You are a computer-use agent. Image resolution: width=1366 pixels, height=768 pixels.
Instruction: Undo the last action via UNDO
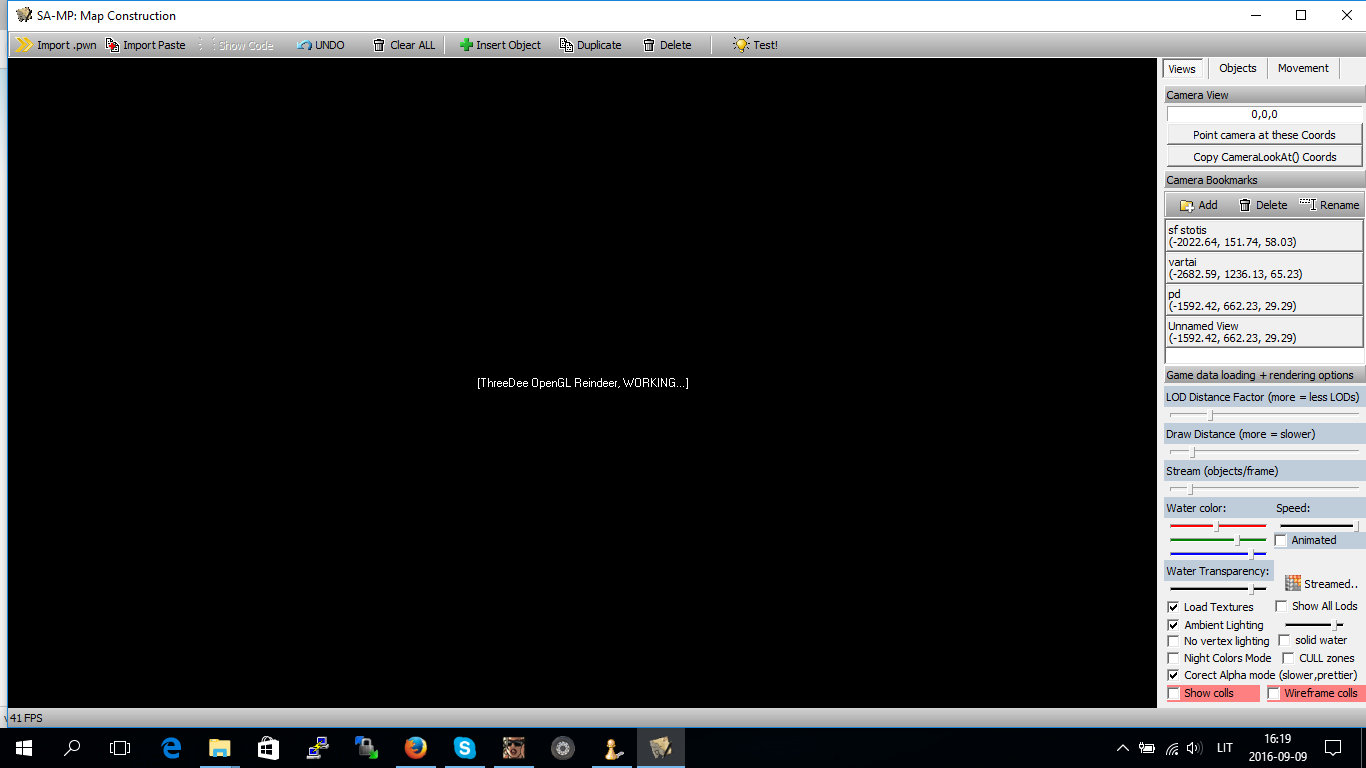coord(321,45)
